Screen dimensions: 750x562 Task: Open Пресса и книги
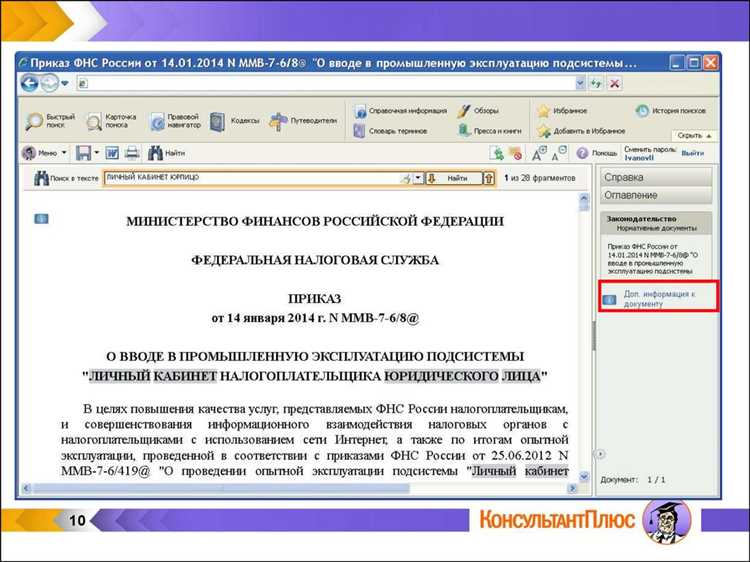click(x=490, y=131)
